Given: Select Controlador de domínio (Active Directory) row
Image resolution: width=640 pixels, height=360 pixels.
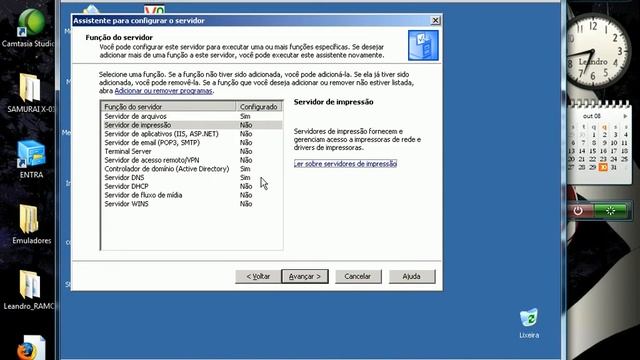Looking at the screenshot, I should click(x=191, y=169).
